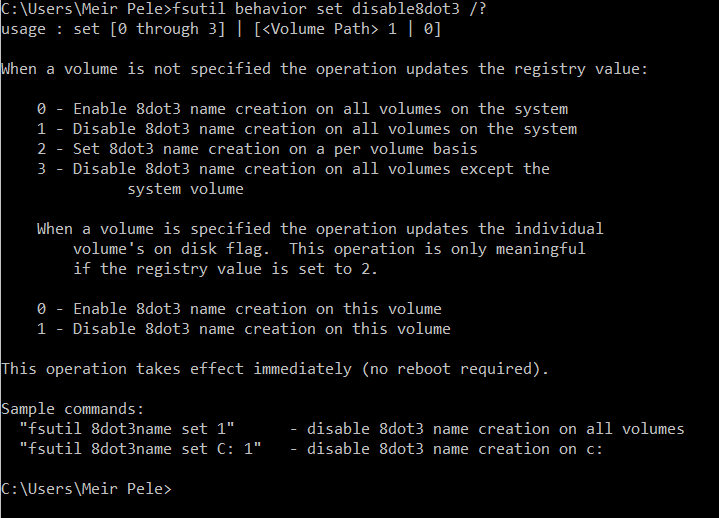719x518 pixels.
Task: Click 'if the registry value is set to 2' line
Action: [226, 269]
